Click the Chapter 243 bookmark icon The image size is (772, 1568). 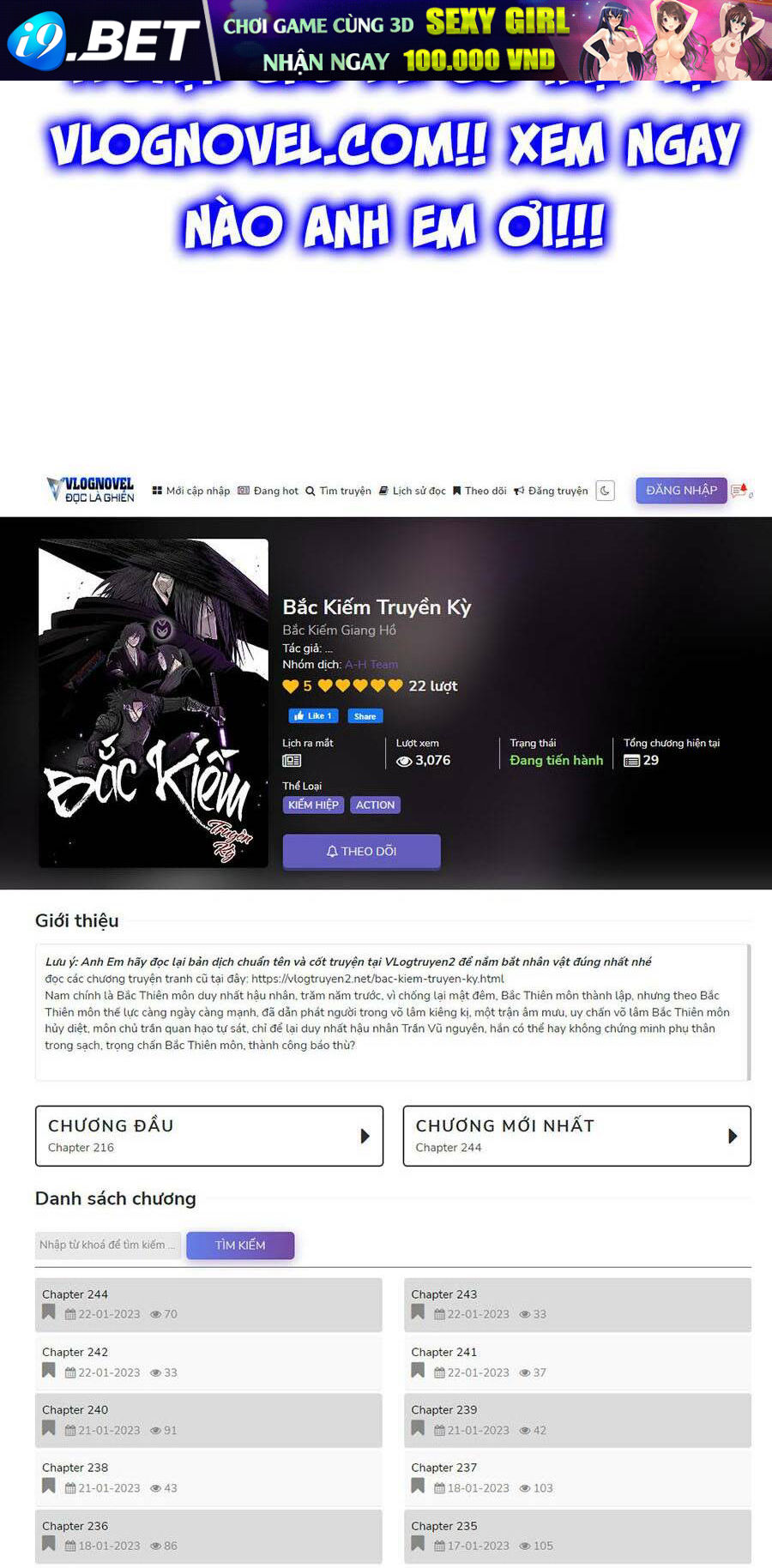418,1312
